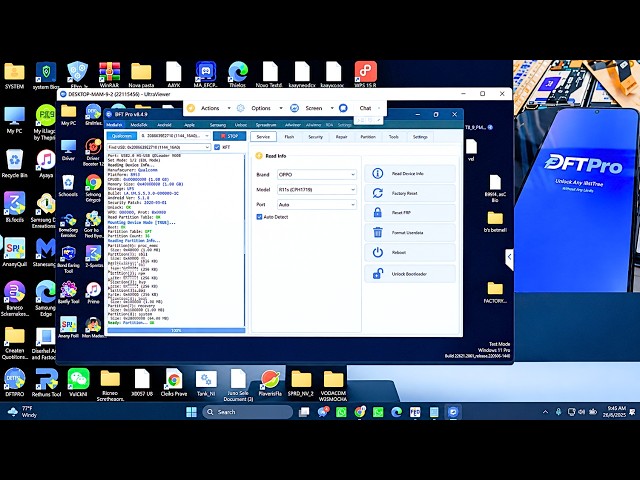
Task: Open the UltraViewer Chat bubble icon
Action: pos(343,108)
